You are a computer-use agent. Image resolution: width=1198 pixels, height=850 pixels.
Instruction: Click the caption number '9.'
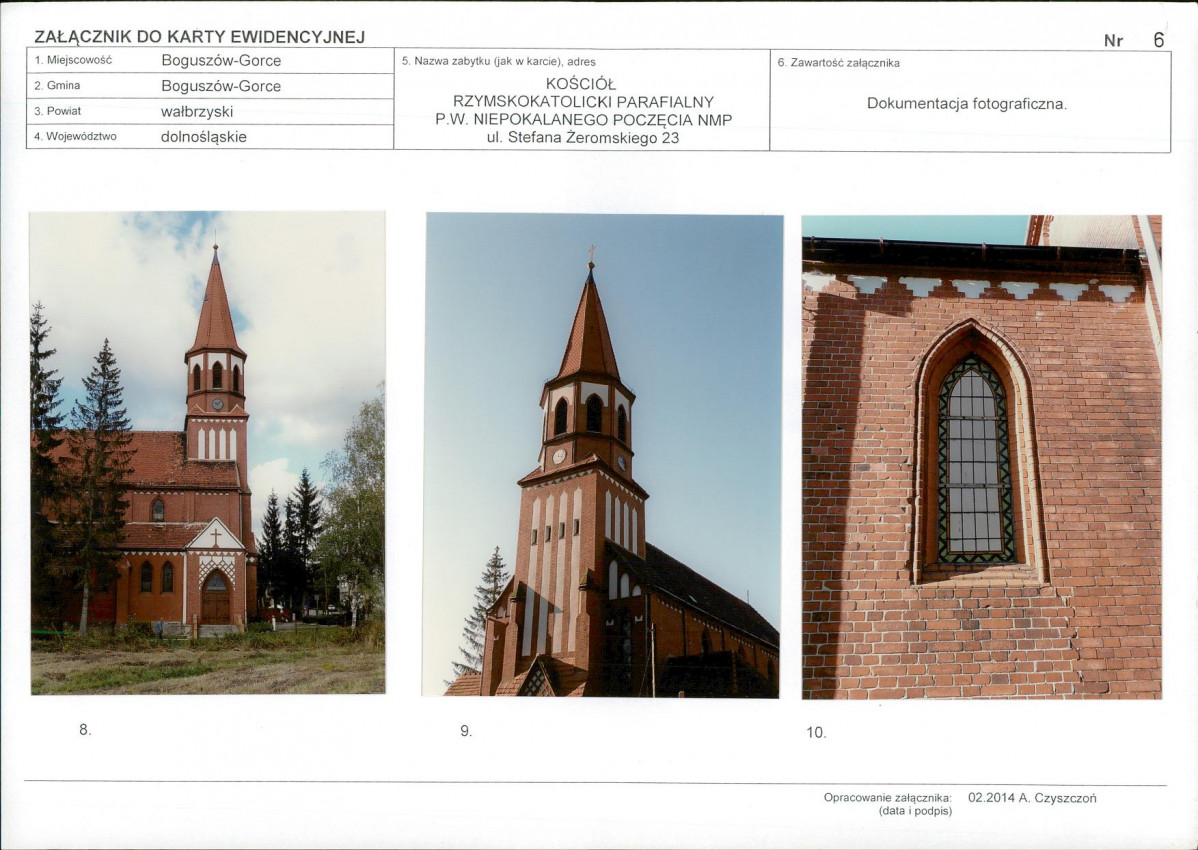(466, 731)
